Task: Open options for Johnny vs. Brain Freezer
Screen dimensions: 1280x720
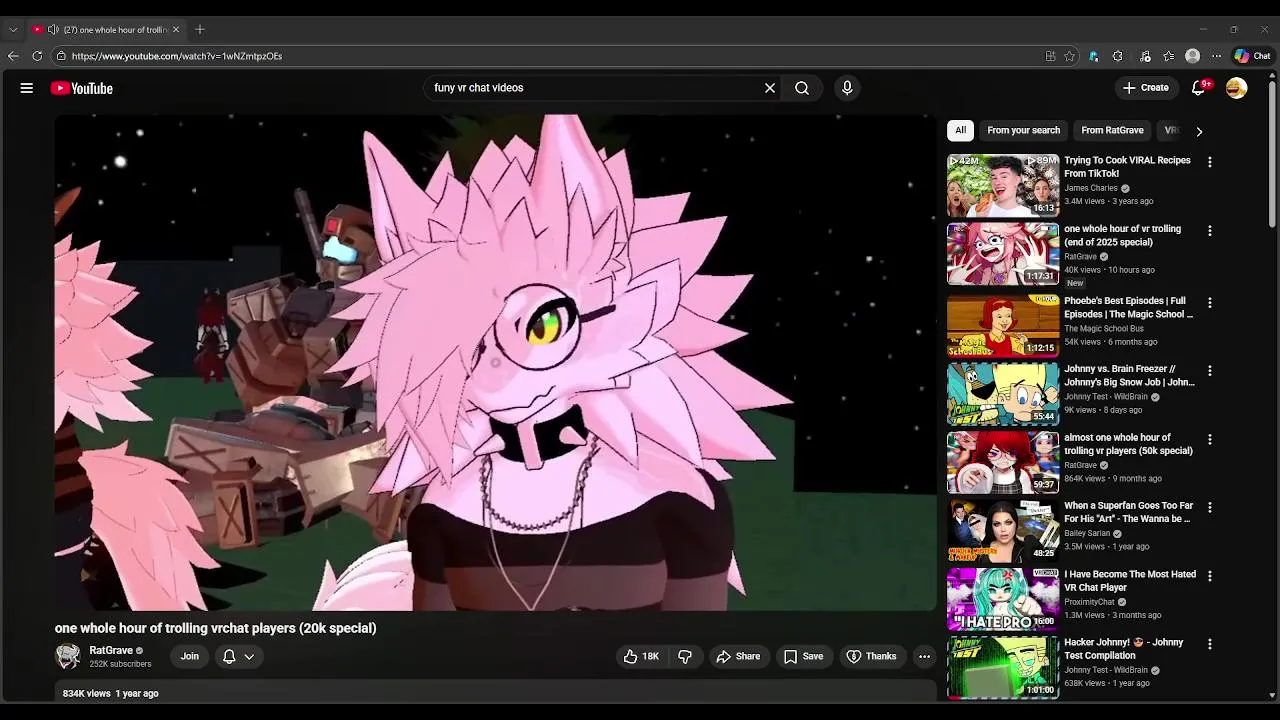Action: pyautogui.click(x=1210, y=370)
